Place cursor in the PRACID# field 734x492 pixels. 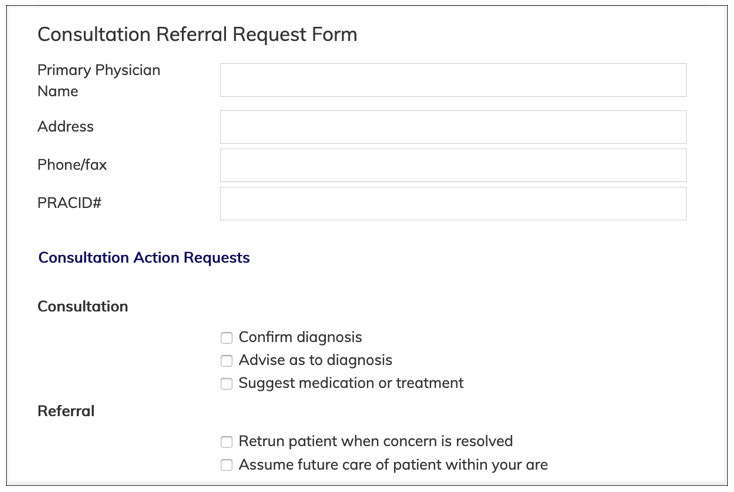(453, 204)
